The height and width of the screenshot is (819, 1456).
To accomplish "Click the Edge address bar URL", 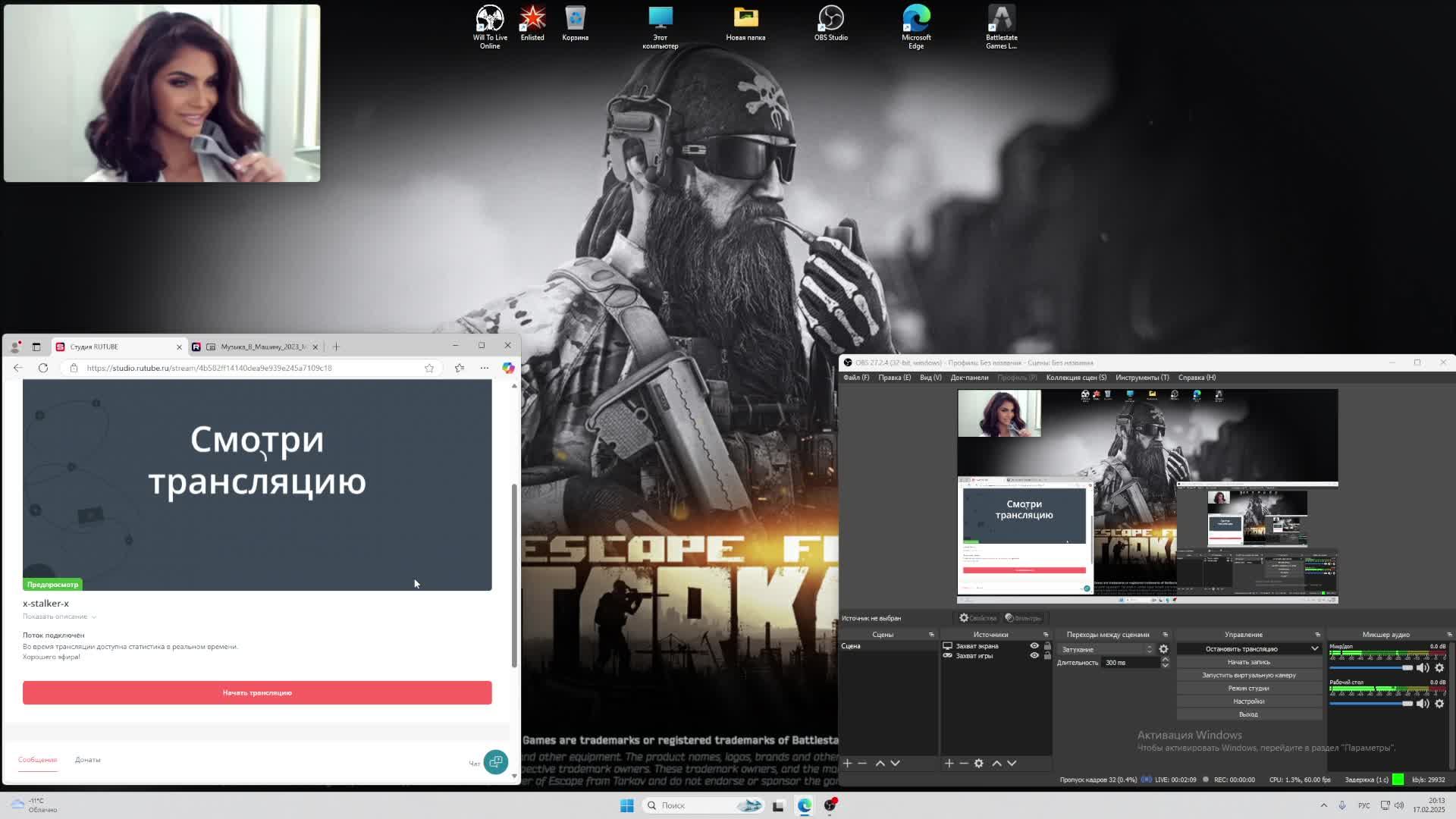I will click(209, 368).
